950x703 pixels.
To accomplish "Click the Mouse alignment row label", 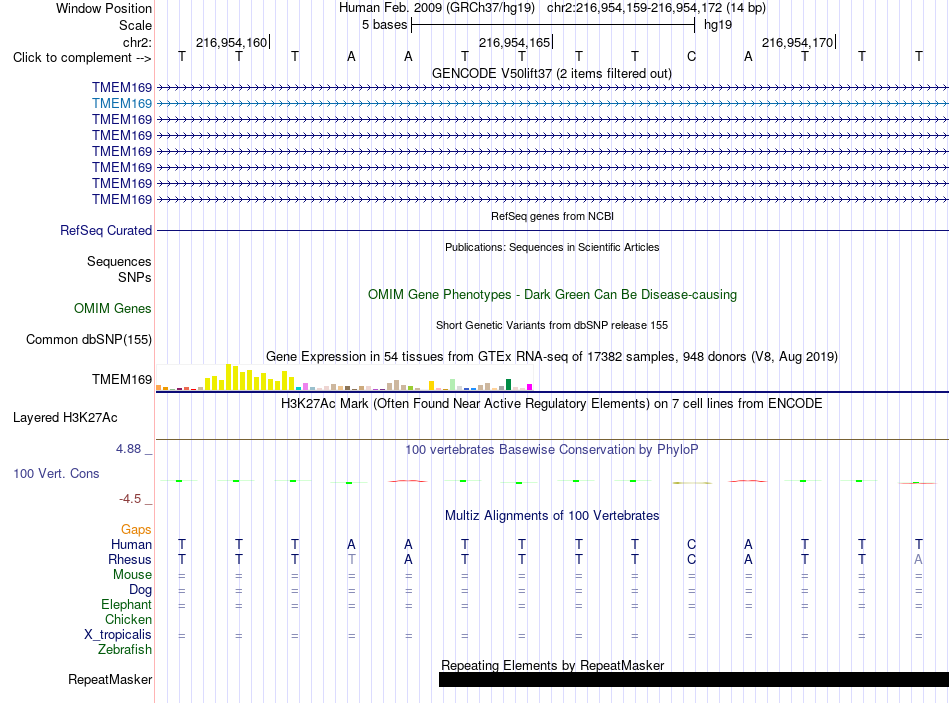I will [132, 575].
